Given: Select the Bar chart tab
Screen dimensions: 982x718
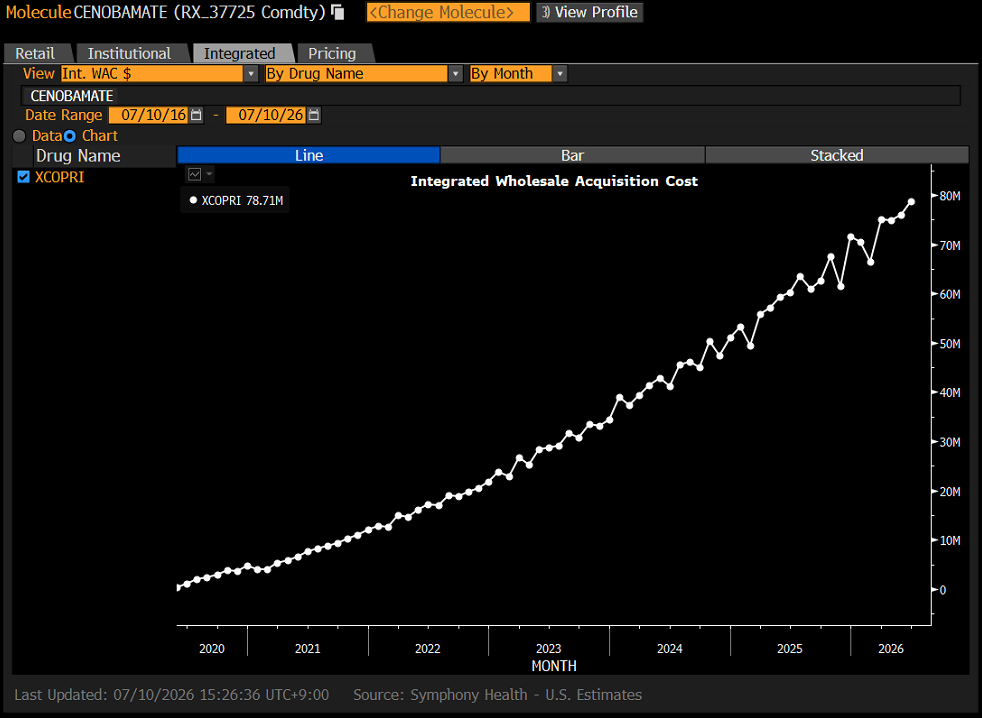Looking at the screenshot, I should tap(572, 155).
